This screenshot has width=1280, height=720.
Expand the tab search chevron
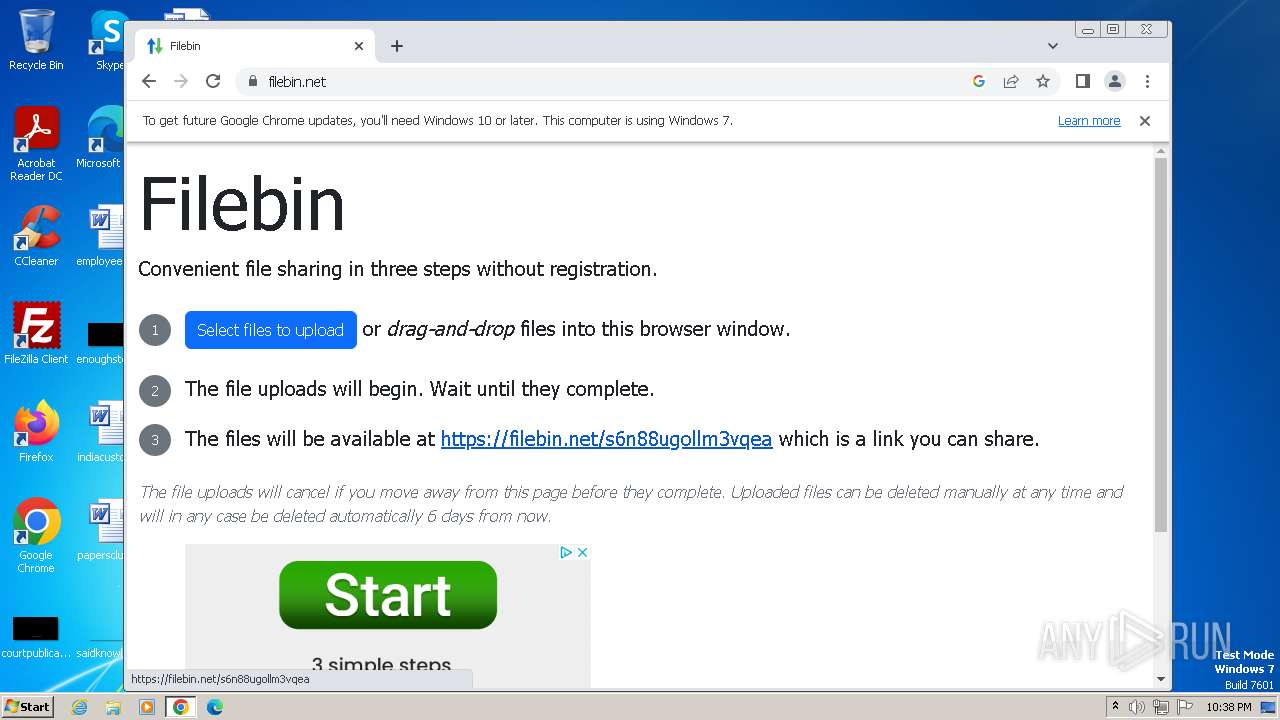tap(1053, 46)
